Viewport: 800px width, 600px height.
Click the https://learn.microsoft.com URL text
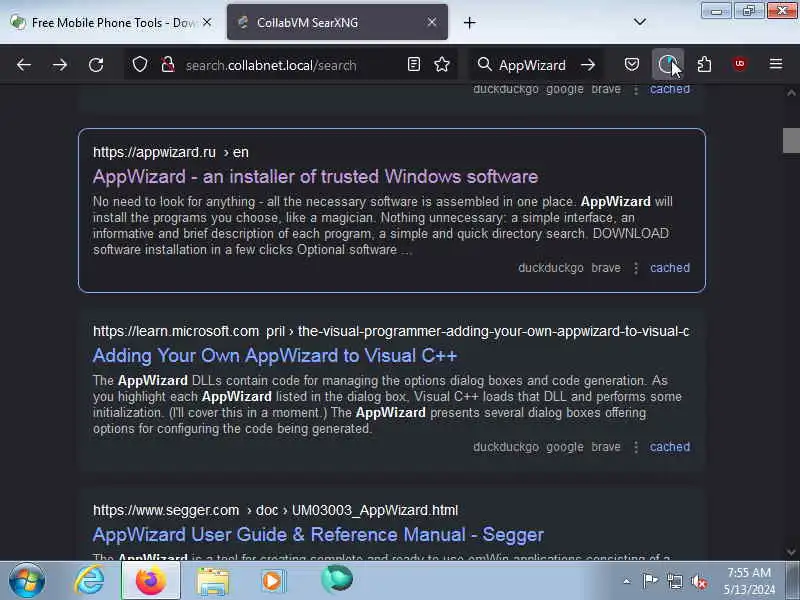click(176, 331)
